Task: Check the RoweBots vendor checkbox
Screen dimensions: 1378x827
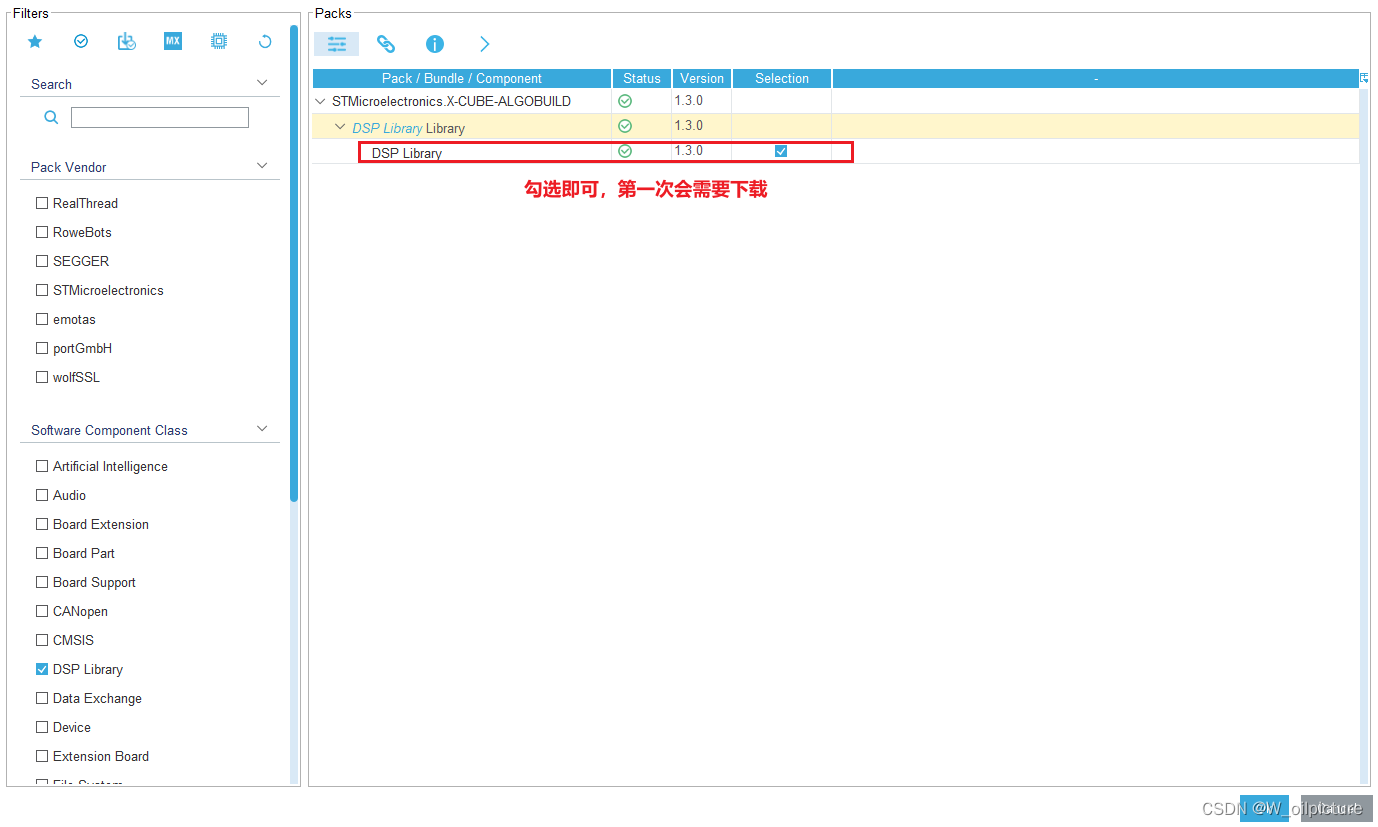Action: (42, 232)
